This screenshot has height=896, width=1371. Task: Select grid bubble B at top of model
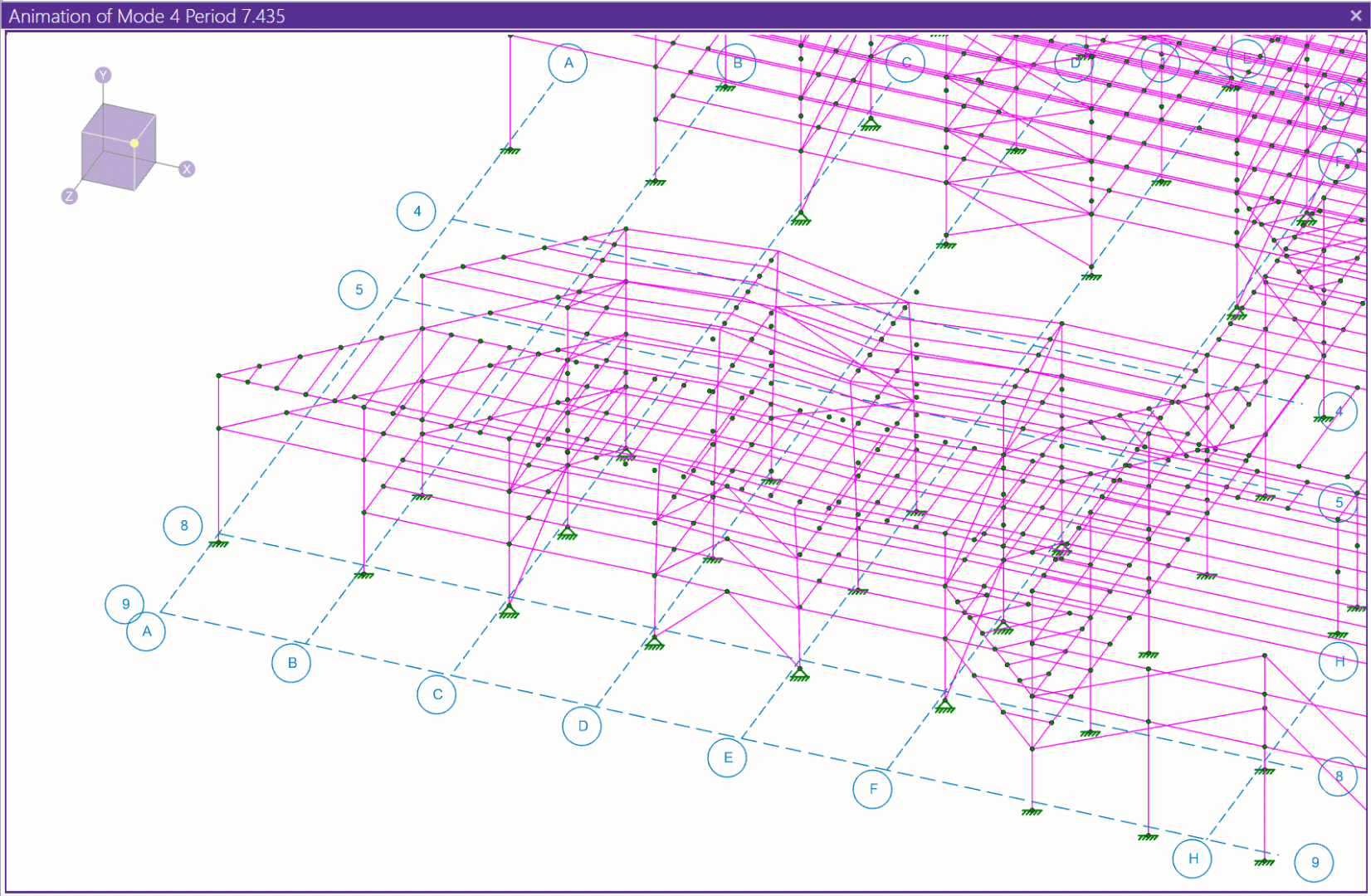(x=737, y=63)
